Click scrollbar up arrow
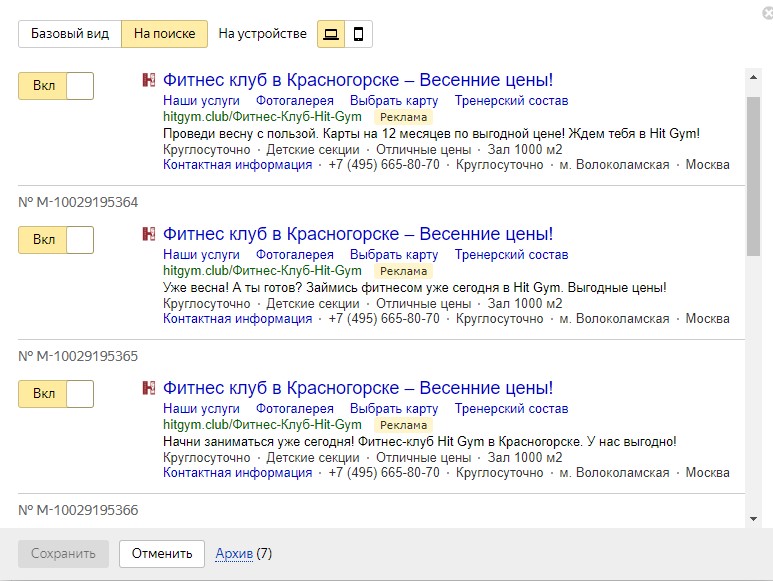The width and height of the screenshot is (773, 581). pos(753,77)
